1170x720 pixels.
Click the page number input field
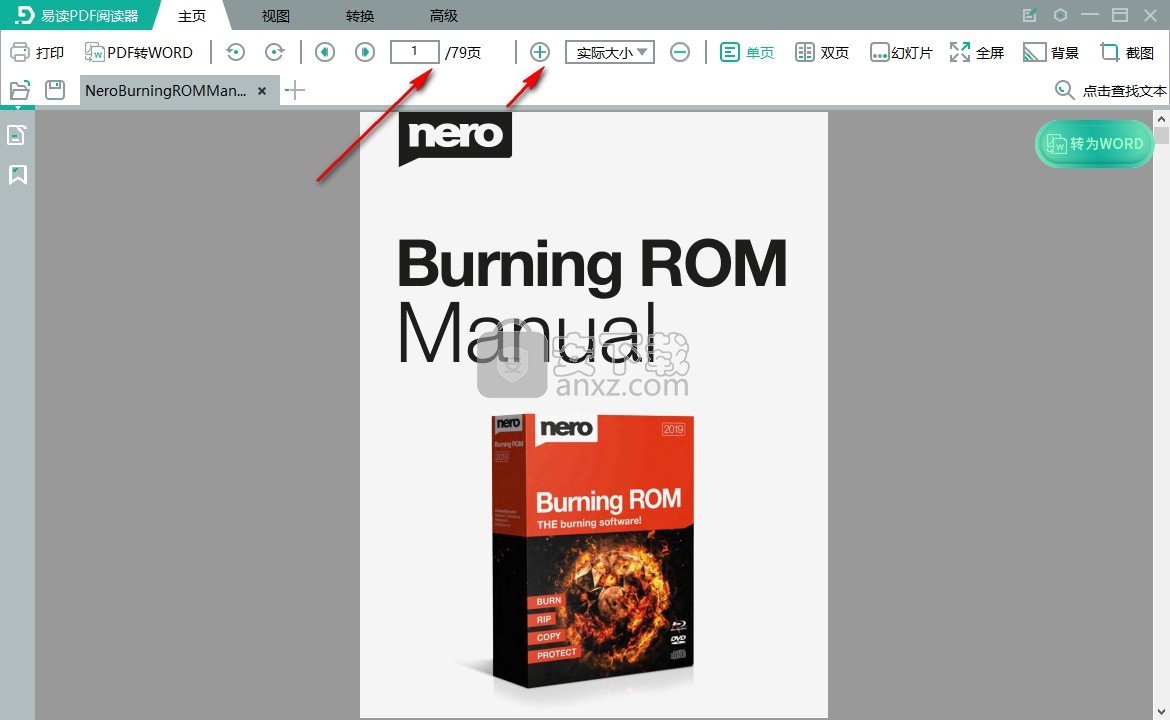coord(415,52)
